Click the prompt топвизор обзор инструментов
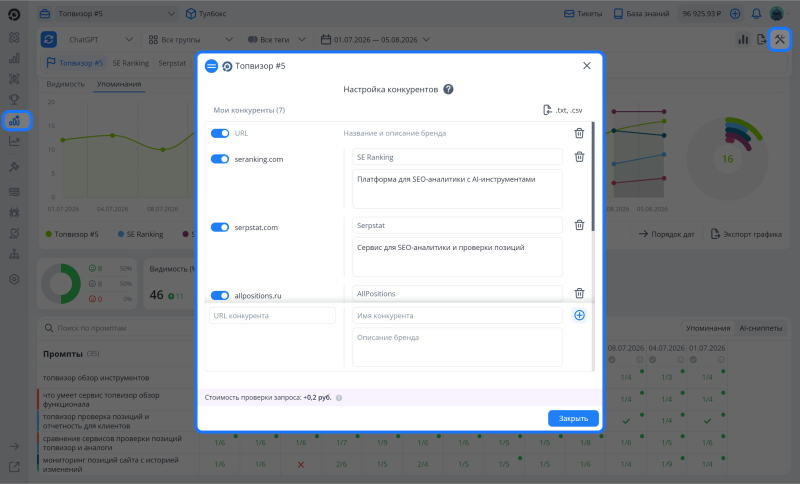 pos(96,378)
